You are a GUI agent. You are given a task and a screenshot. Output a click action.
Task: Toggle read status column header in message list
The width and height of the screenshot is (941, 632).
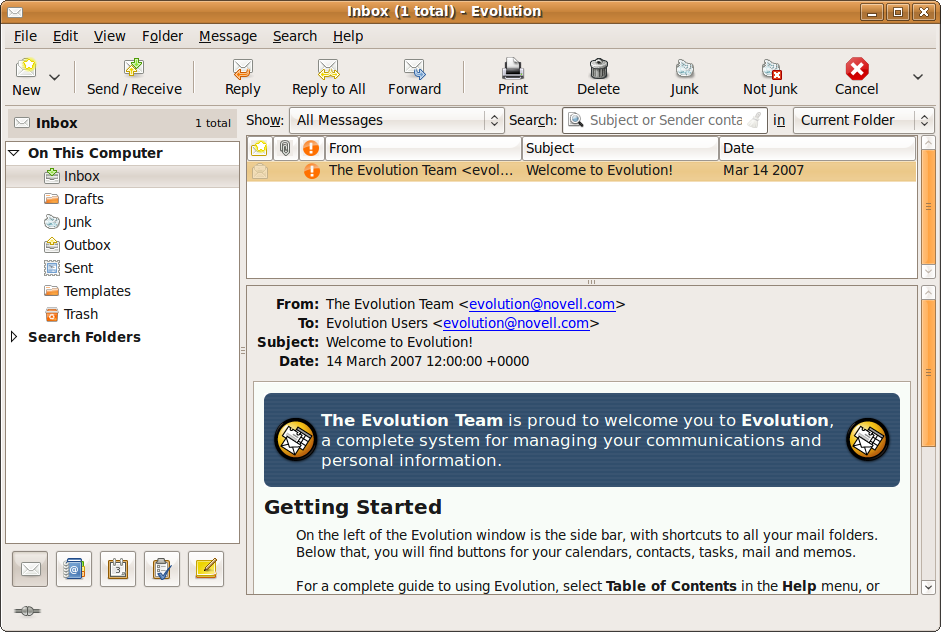(x=260, y=148)
